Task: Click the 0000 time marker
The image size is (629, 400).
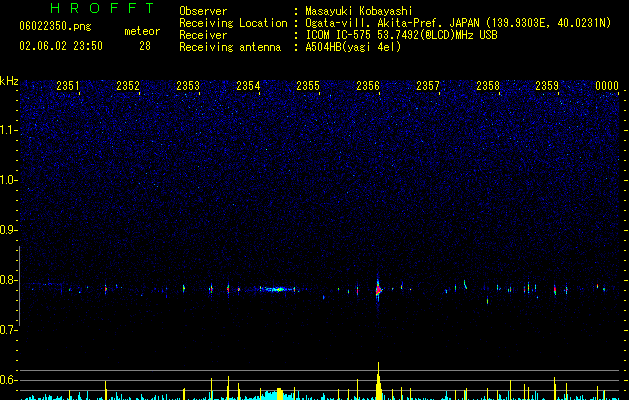Action: (607, 85)
